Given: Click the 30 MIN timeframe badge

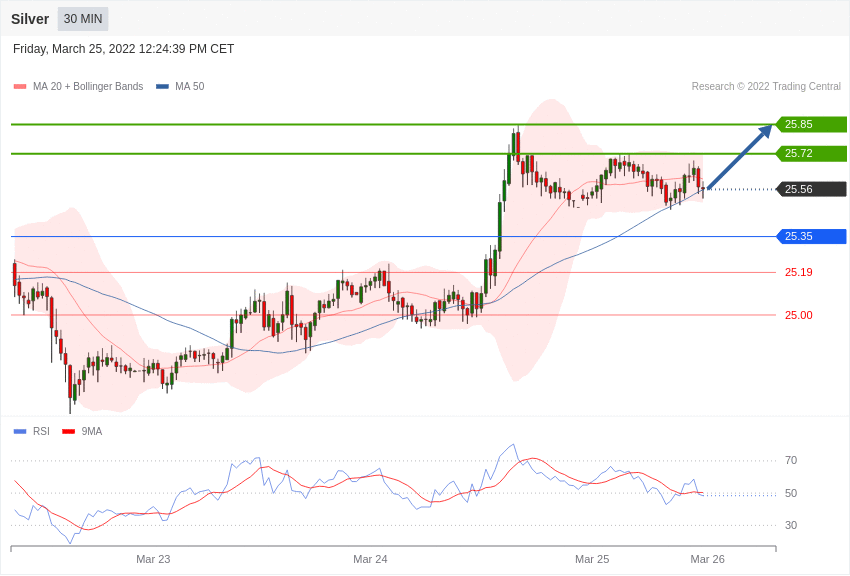Looking at the screenshot, I should tap(83, 19).
